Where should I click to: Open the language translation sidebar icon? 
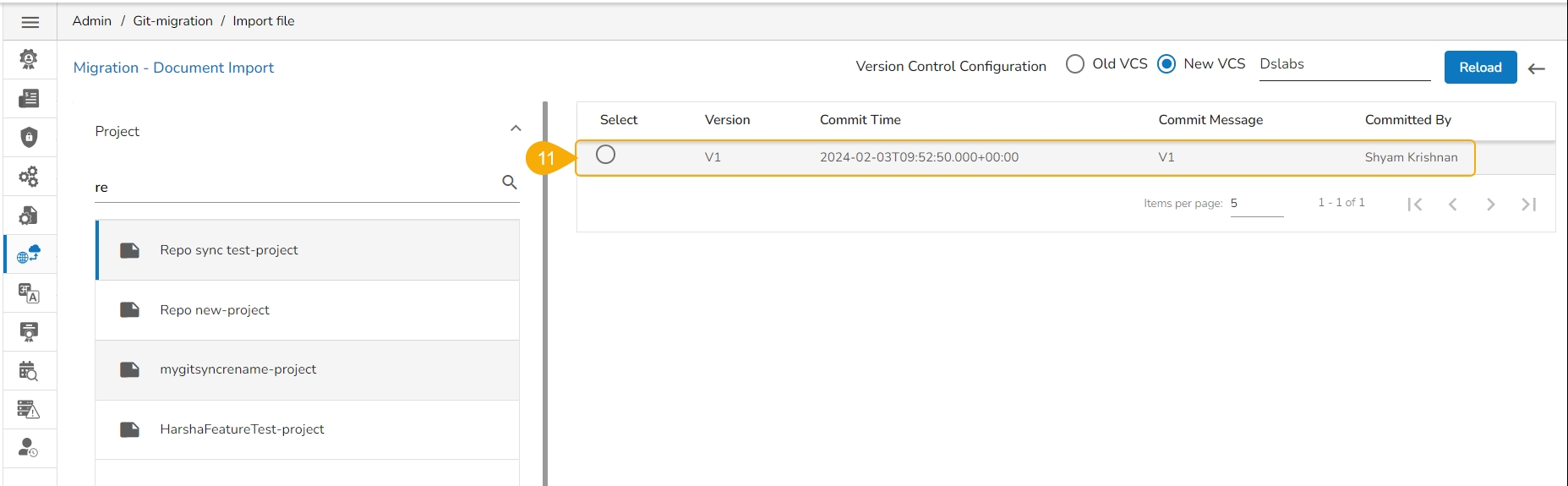[x=29, y=293]
